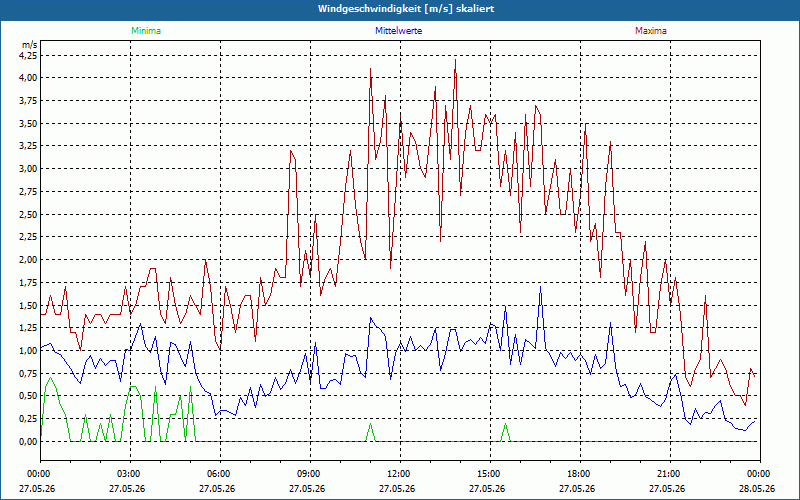Click the 2,50 y-axis tick label
800x500 pixels.
(x=28, y=214)
